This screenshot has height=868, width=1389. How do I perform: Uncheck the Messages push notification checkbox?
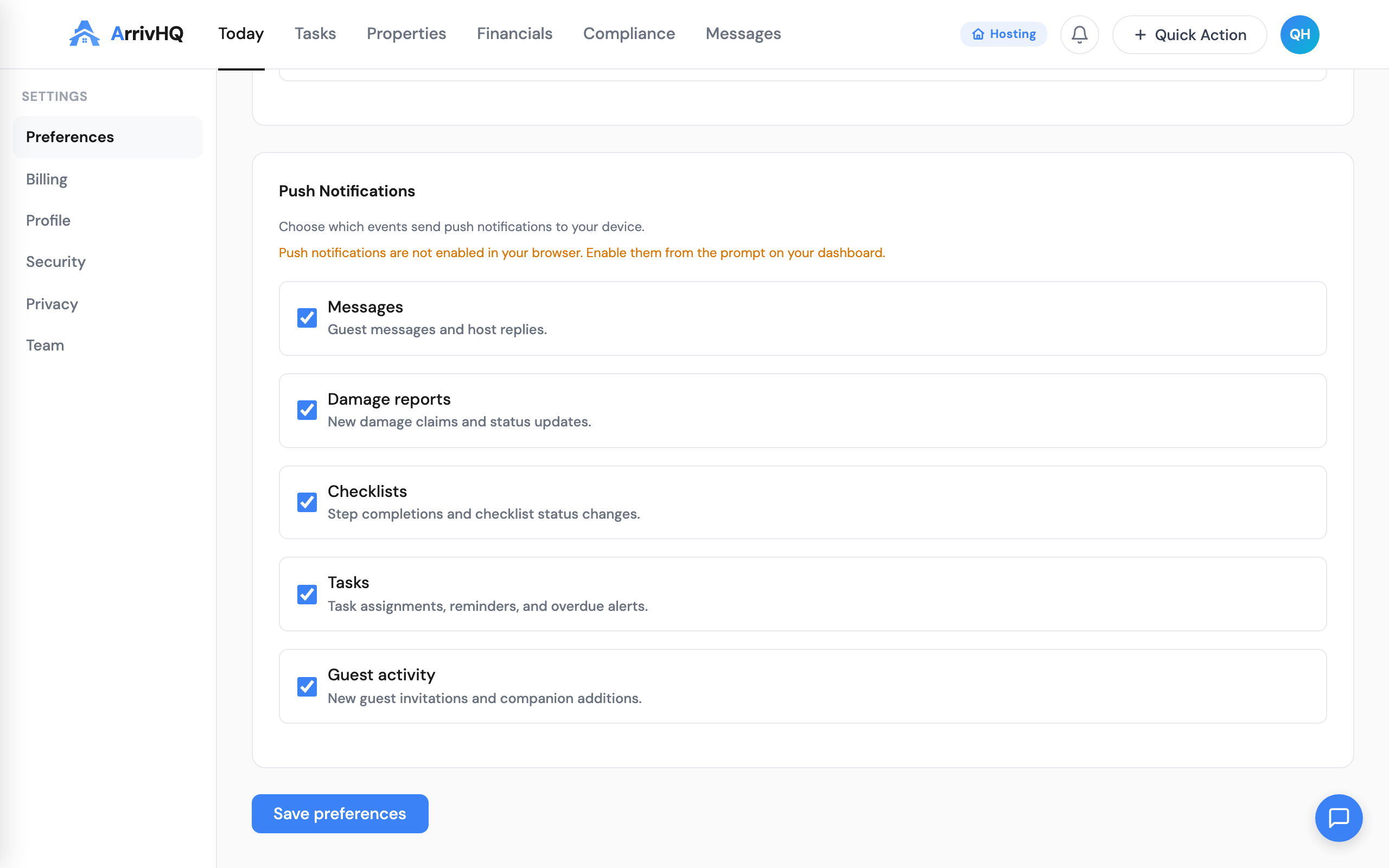tap(307, 318)
